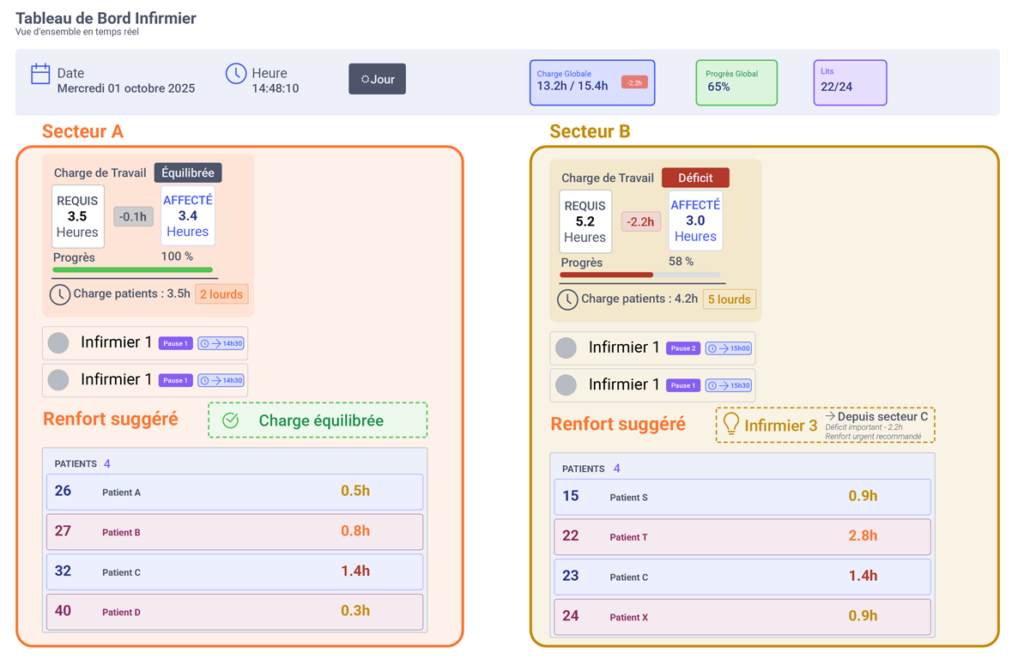
Task: Expand the Renfort suggéré box for Infirmier 3
Action: coord(825,423)
